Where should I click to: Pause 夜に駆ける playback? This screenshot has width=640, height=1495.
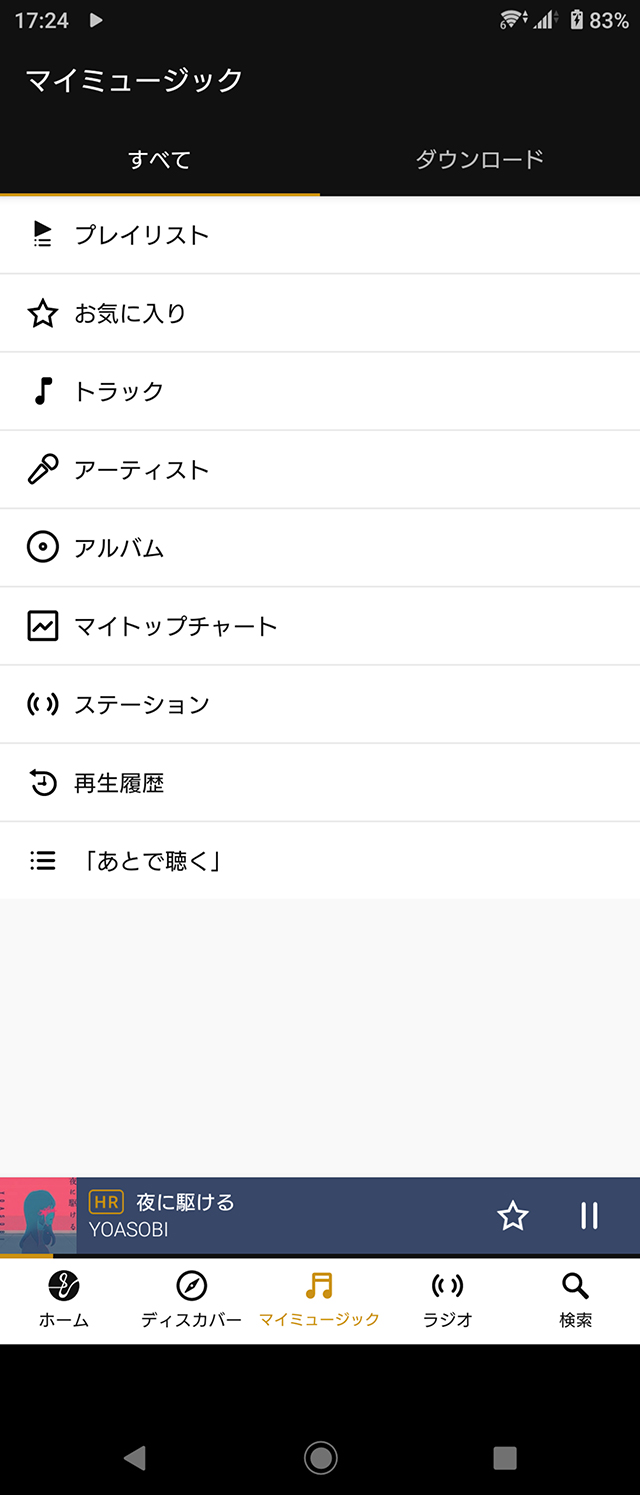[x=589, y=1217]
